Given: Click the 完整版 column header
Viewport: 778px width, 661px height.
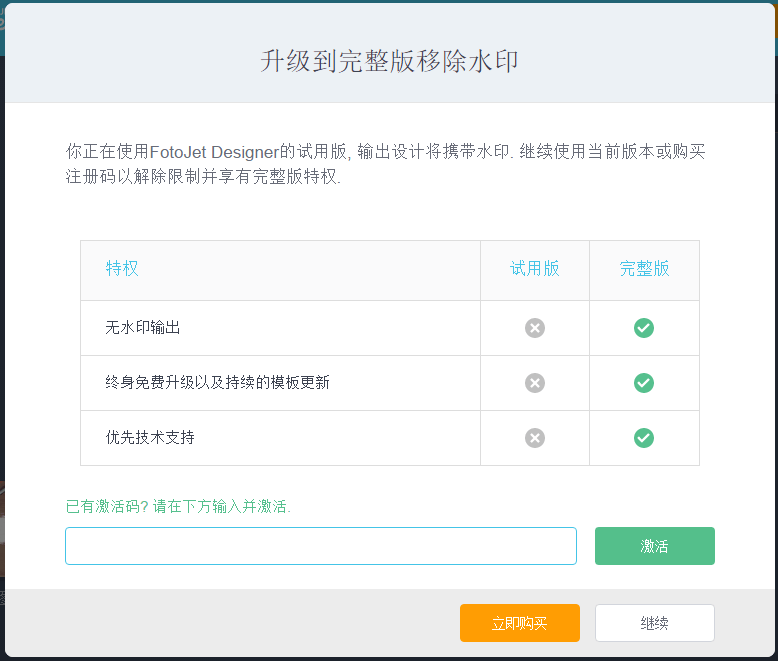Looking at the screenshot, I should coord(645,268).
